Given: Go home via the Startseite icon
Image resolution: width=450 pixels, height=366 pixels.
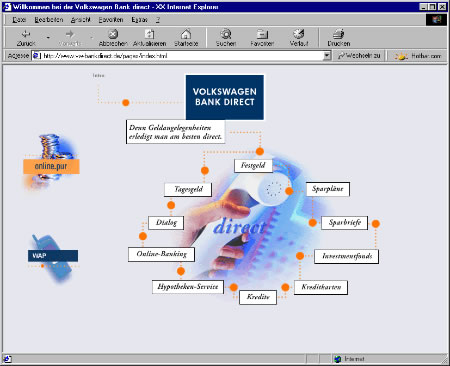Looking at the screenshot, I should point(186,34).
